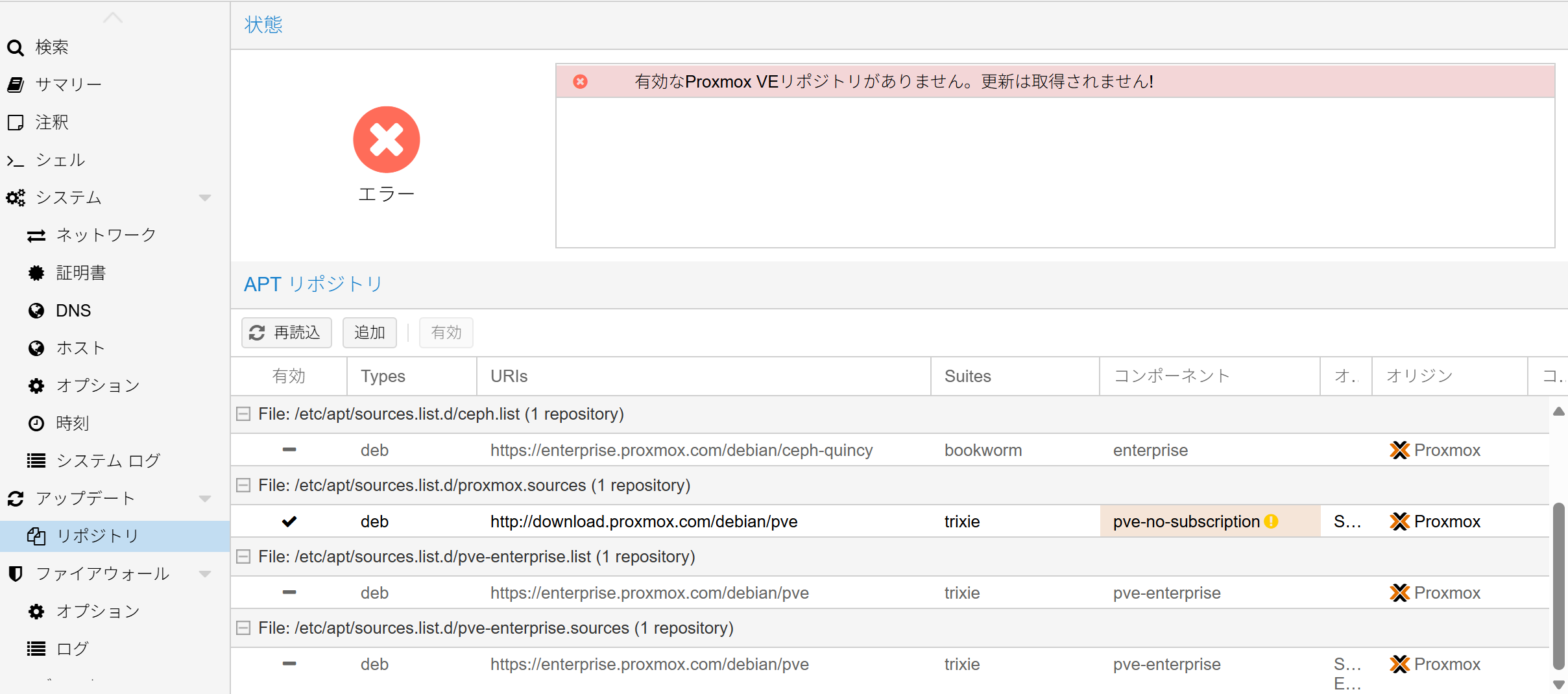The image size is (1568, 694).
Task: Click the Shell terminal icon
Action: [x=16, y=160]
